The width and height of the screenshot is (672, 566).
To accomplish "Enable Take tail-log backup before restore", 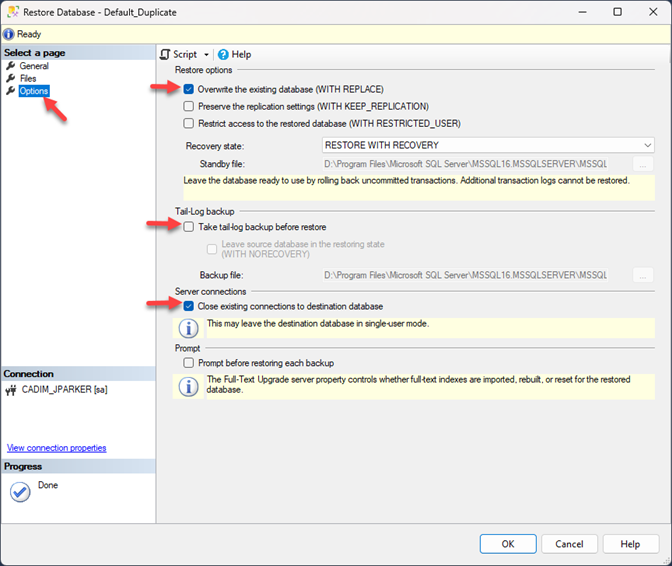I will click(x=189, y=227).
